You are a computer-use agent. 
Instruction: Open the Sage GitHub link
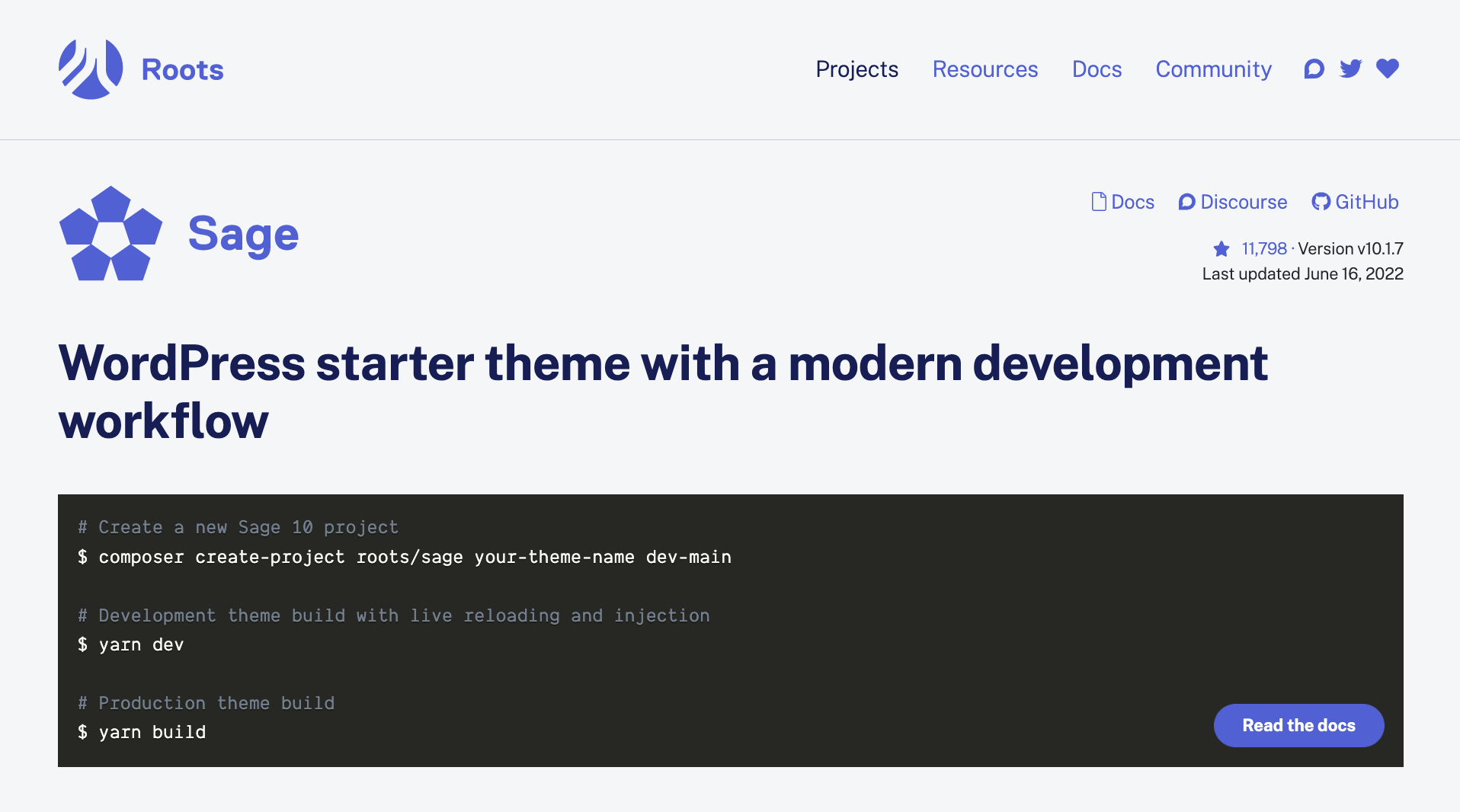(1355, 202)
